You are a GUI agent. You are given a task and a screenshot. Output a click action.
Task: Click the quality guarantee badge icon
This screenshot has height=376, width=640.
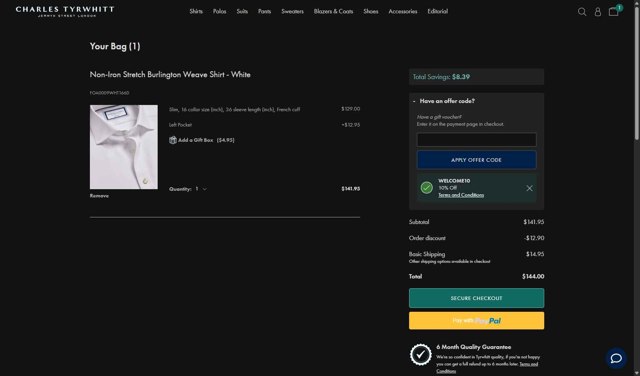click(x=420, y=354)
